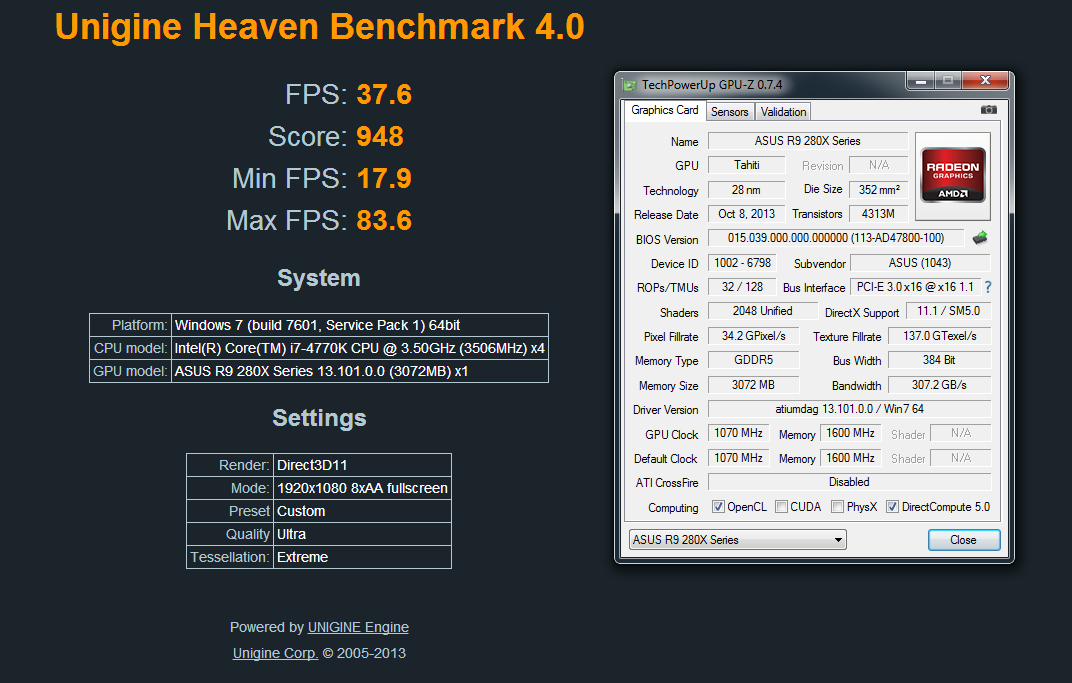This screenshot has height=683, width=1072.
Task: Click the BIOS save chip icon
Action: click(980, 238)
